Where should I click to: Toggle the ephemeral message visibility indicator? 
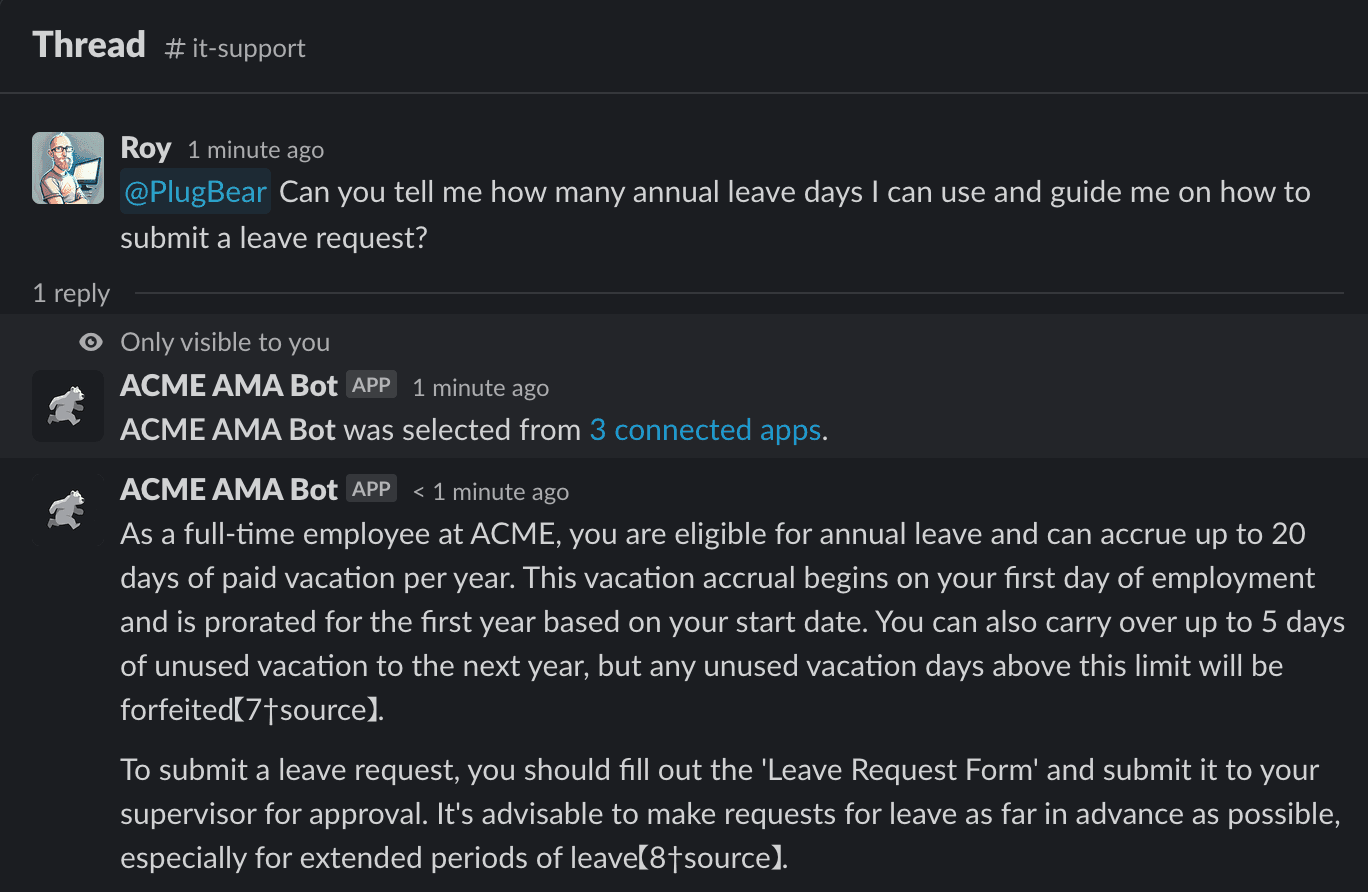pos(89,341)
